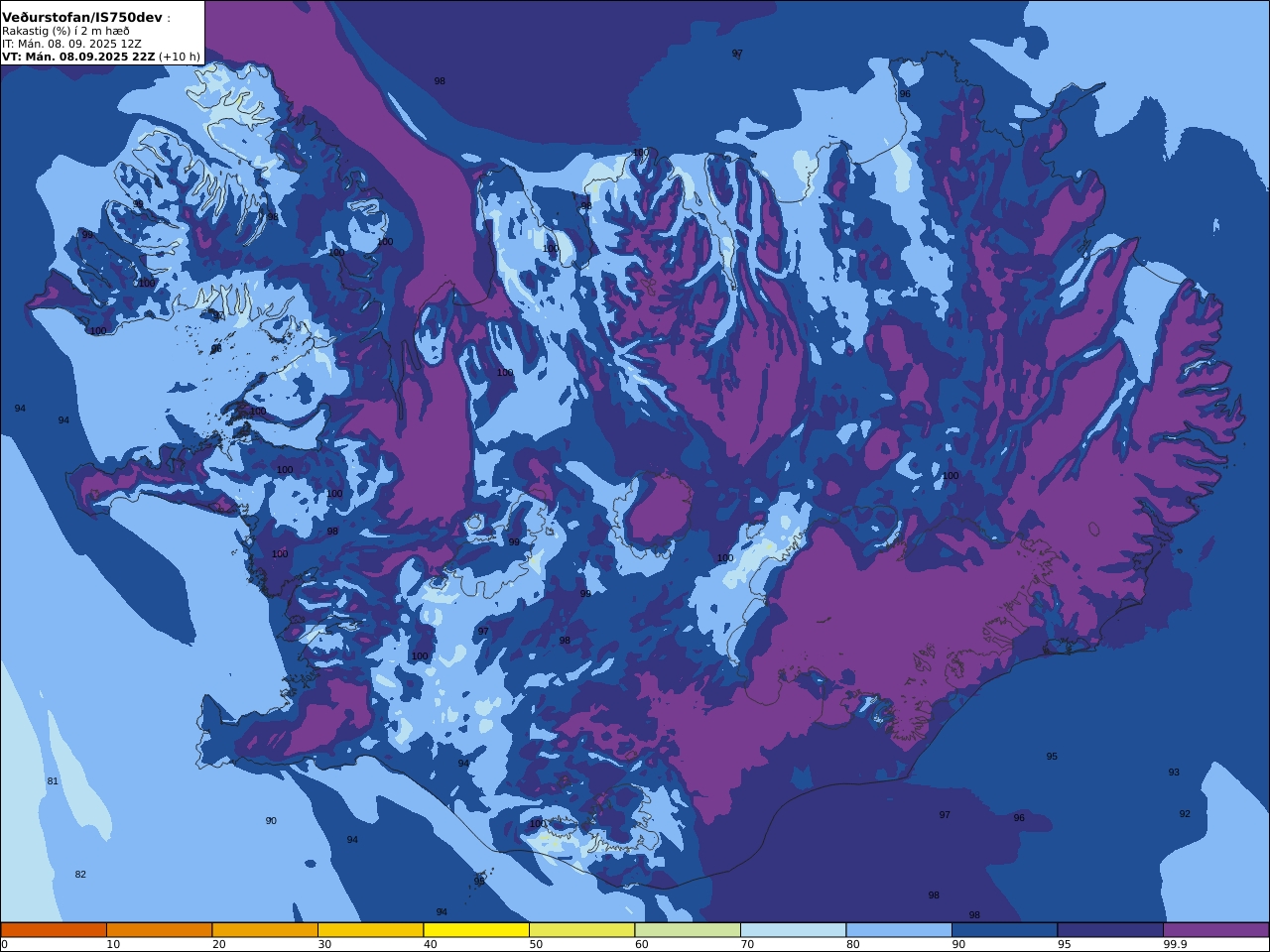1270x952 pixels.
Task: Select the yellow-green 50–60 legend swatch
Action: (x=581, y=930)
